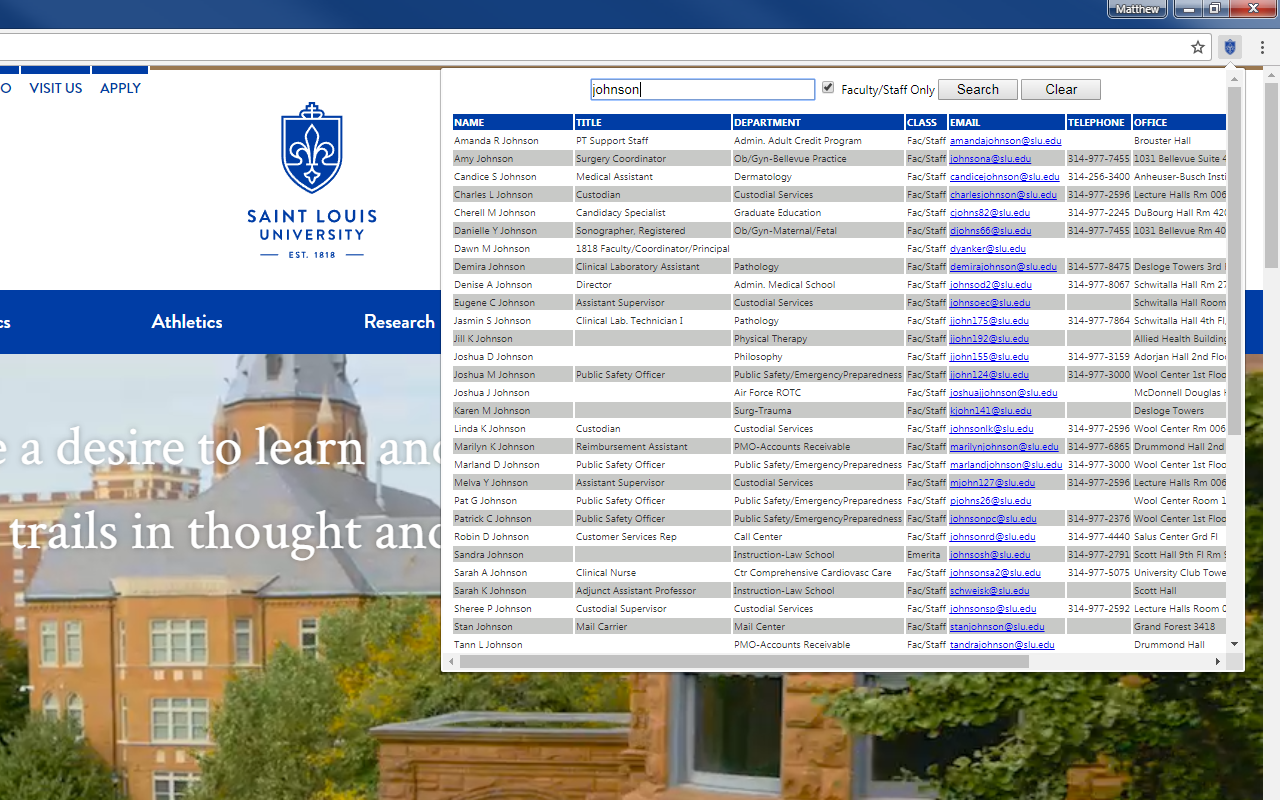Screen dimensions: 1280x800
Task: Click phone number 314-977-2245
Action: 1099,213
